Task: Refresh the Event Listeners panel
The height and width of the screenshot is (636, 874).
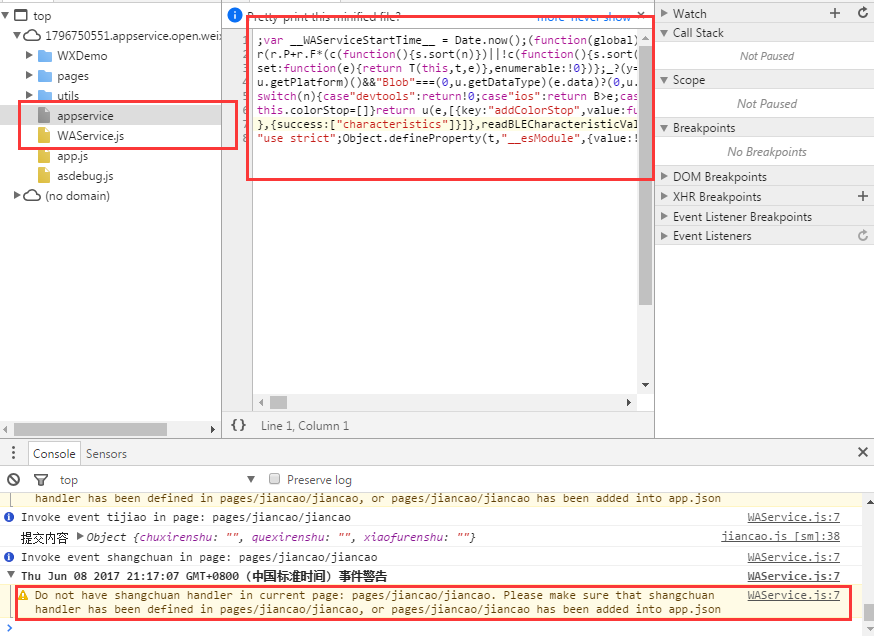Action: [x=862, y=236]
